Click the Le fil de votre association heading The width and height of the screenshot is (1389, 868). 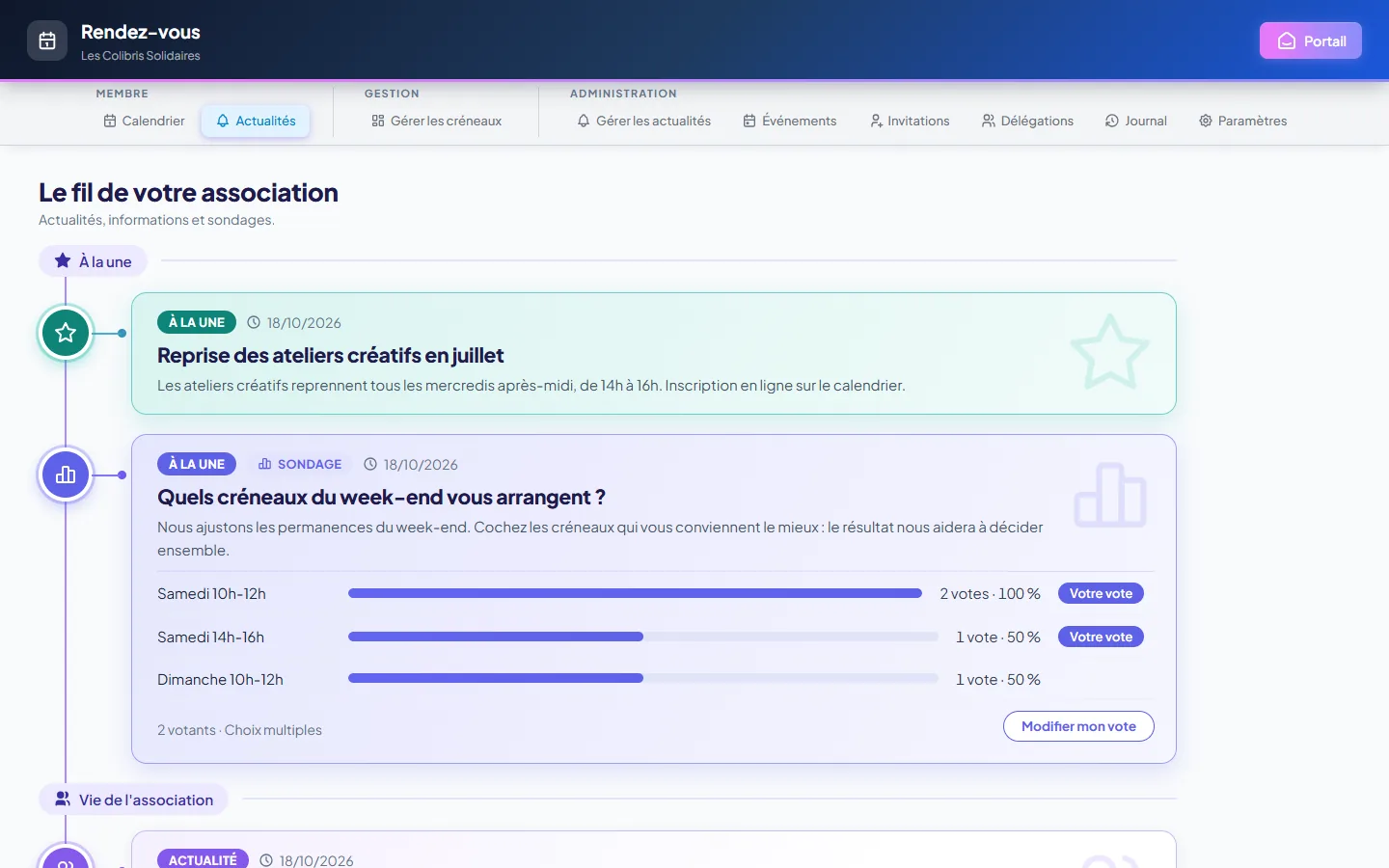(188, 193)
